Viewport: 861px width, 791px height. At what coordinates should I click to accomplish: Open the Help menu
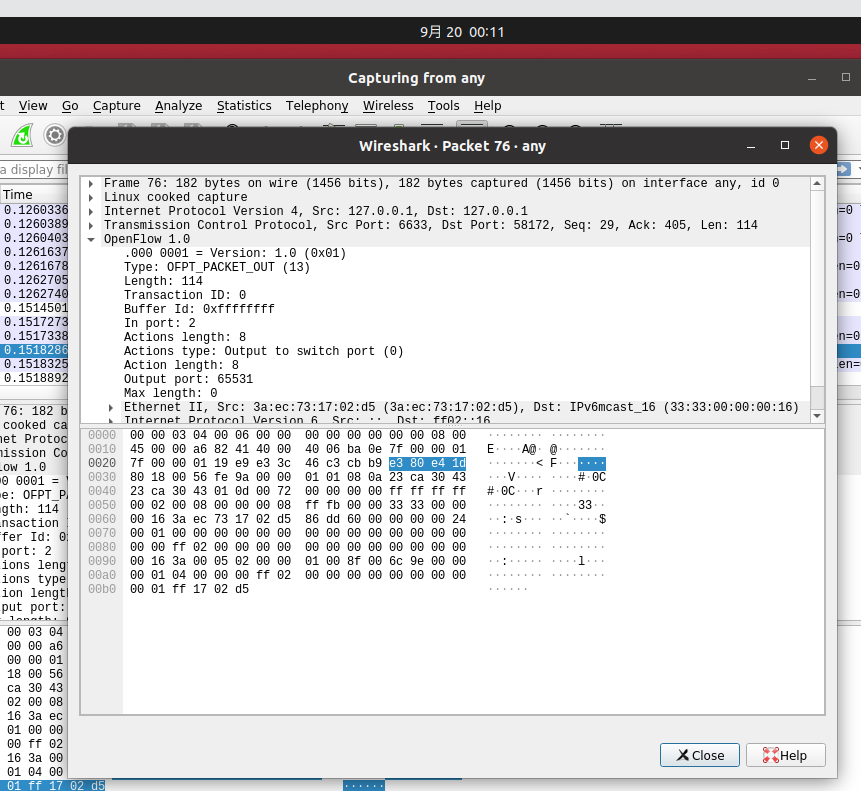click(x=488, y=105)
